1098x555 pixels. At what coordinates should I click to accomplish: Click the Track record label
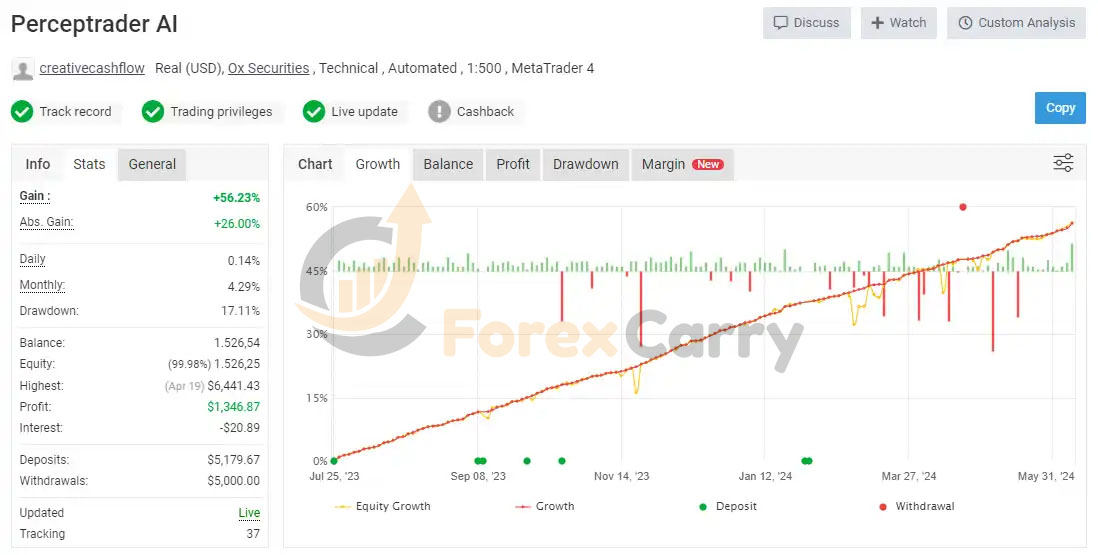coord(75,111)
